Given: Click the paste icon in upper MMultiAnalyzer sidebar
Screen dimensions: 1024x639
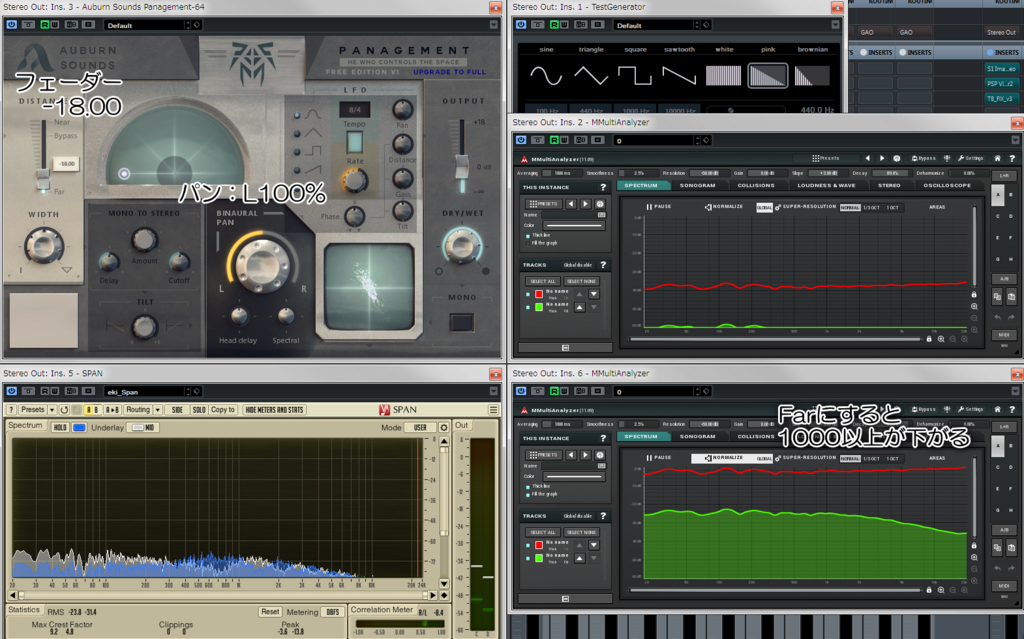Looking at the screenshot, I should [1012, 297].
